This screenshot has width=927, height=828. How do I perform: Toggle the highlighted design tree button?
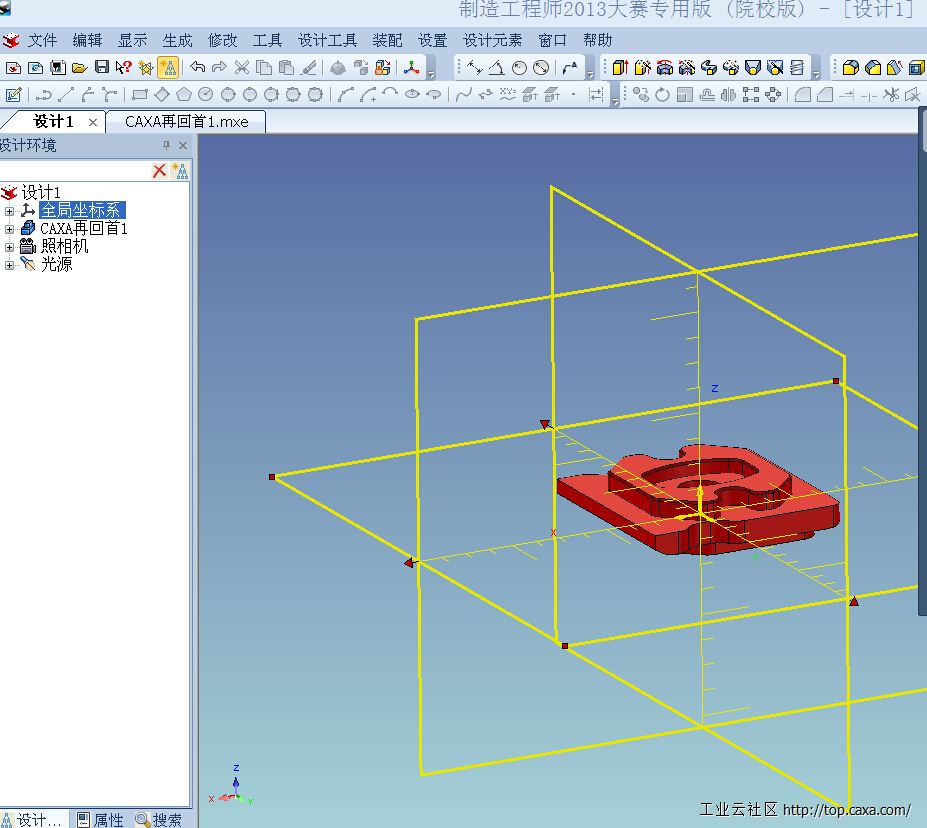(x=168, y=67)
